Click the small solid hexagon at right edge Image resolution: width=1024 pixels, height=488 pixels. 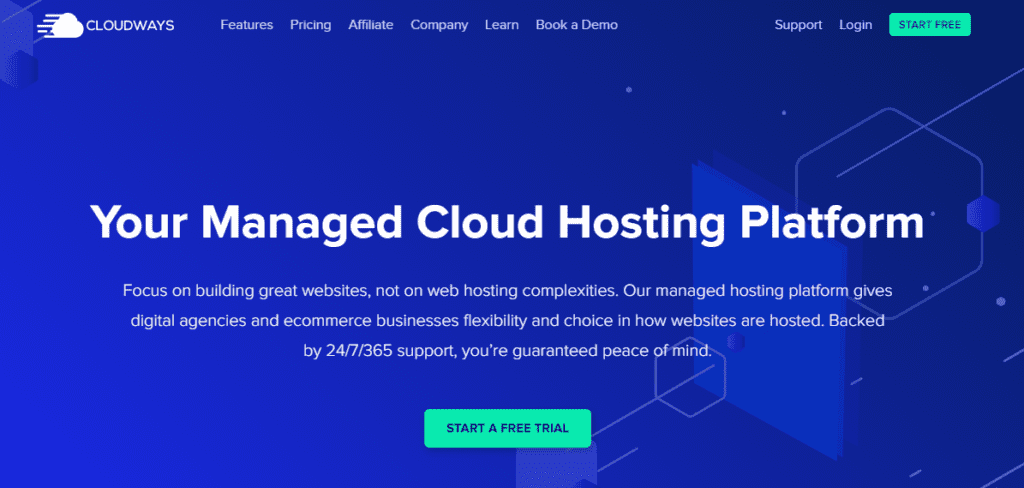(x=983, y=214)
